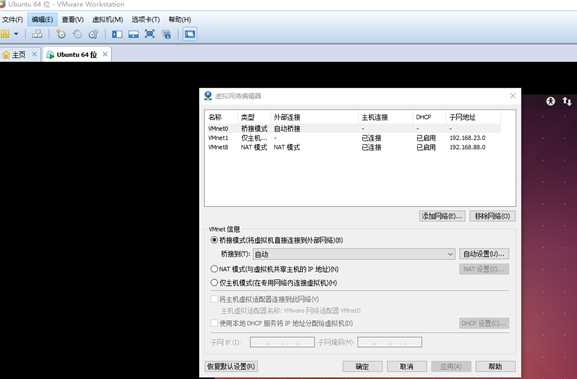Image resolution: width=577 pixels, height=379 pixels.
Task: Click the 主机连接 column header
Action: pyautogui.click(x=375, y=117)
